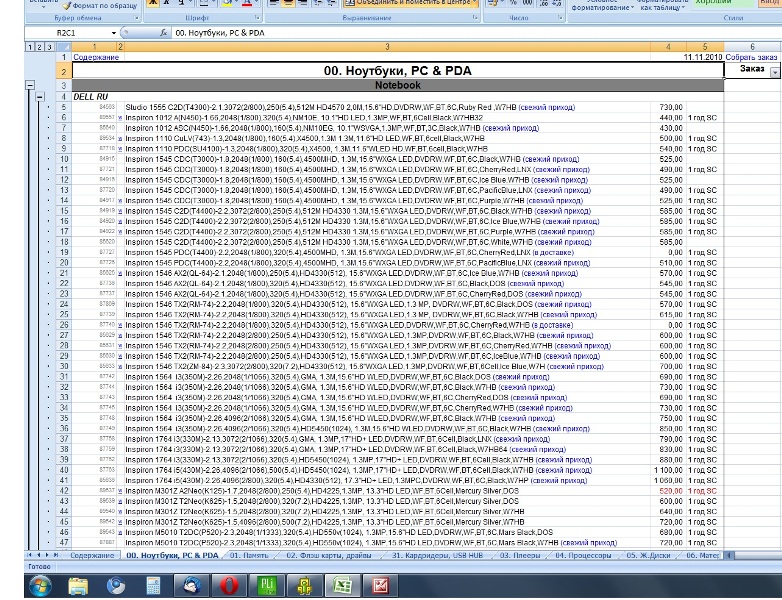Select row header 10

tap(64, 159)
